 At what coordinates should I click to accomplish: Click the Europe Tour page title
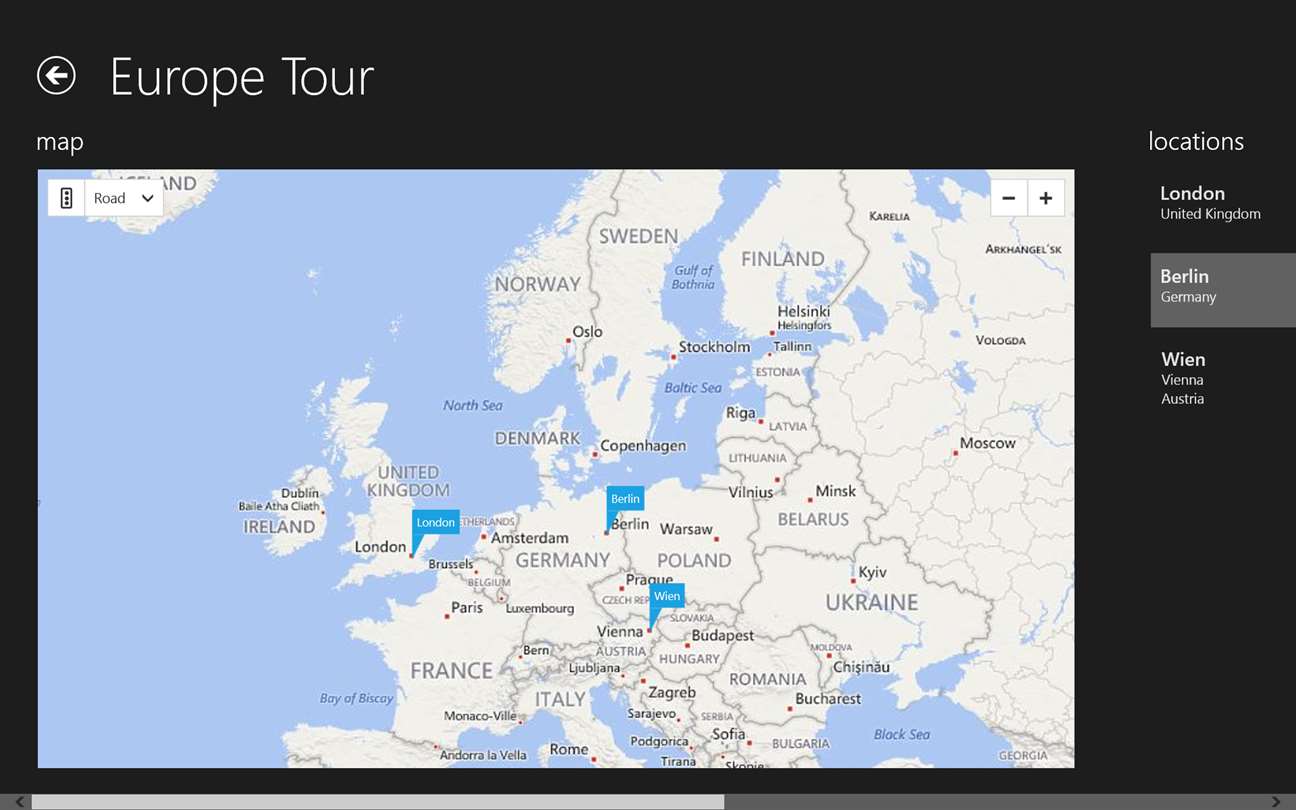click(242, 76)
